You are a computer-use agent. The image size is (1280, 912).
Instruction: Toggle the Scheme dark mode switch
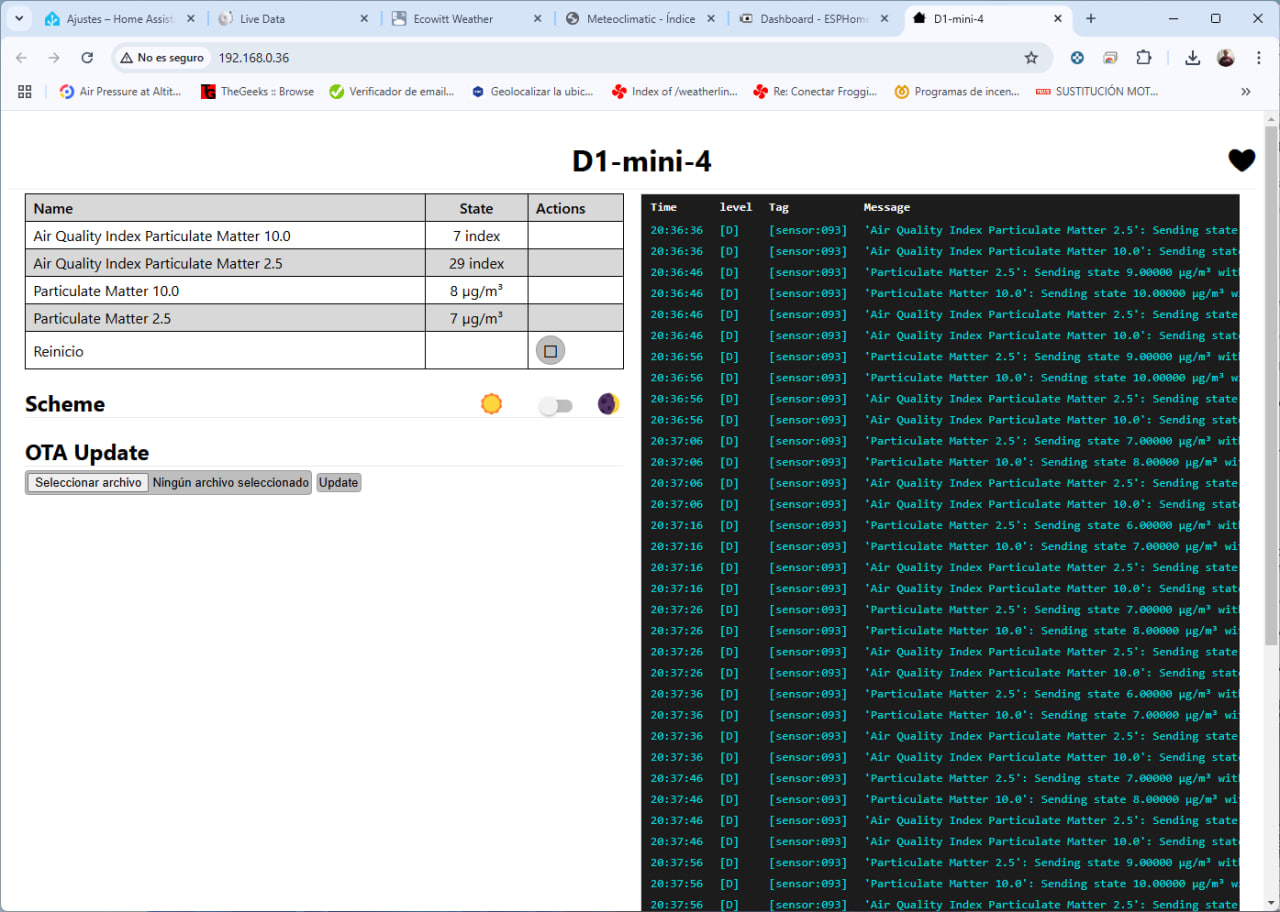click(x=555, y=406)
